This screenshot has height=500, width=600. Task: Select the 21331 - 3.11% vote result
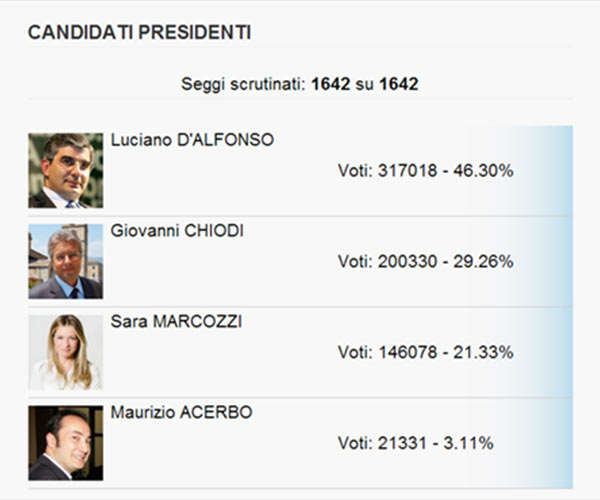click(x=415, y=443)
